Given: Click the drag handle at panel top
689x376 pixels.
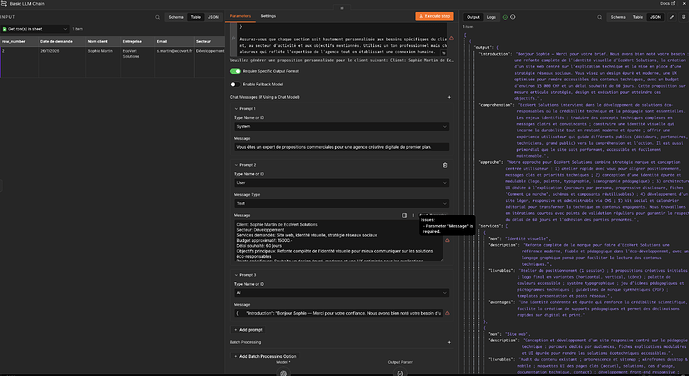Looking at the screenshot, I should click(x=342, y=8).
